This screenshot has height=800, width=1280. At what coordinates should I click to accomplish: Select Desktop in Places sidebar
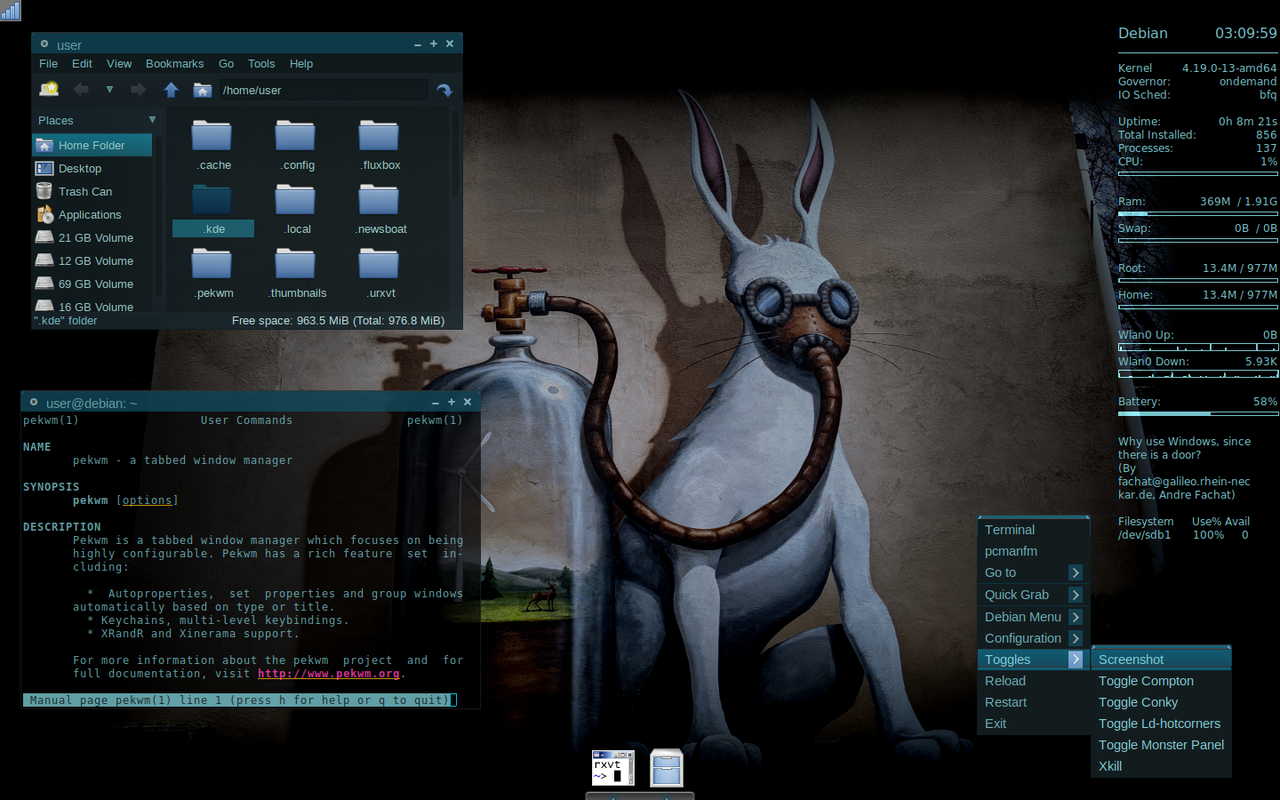92,168
